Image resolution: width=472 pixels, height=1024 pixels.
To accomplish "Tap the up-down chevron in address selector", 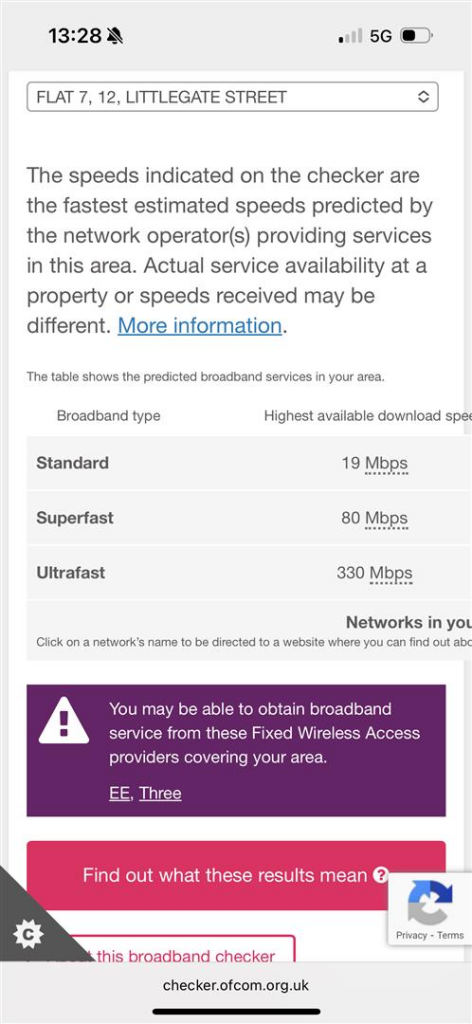I will pos(423,97).
